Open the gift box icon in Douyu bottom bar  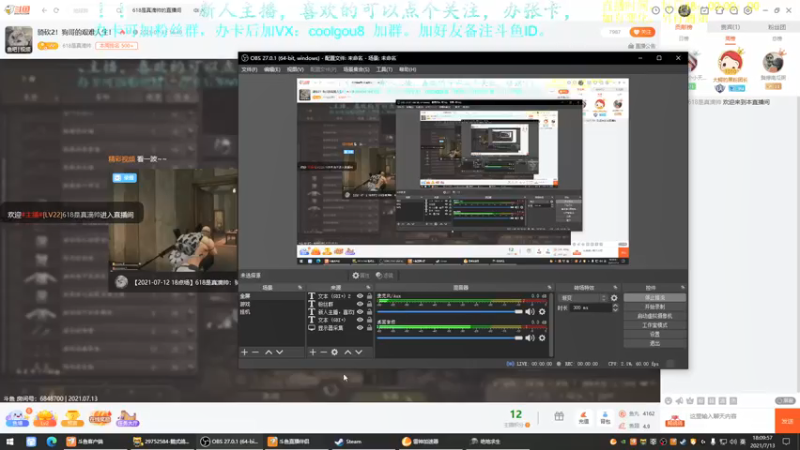tap(559, 417)
